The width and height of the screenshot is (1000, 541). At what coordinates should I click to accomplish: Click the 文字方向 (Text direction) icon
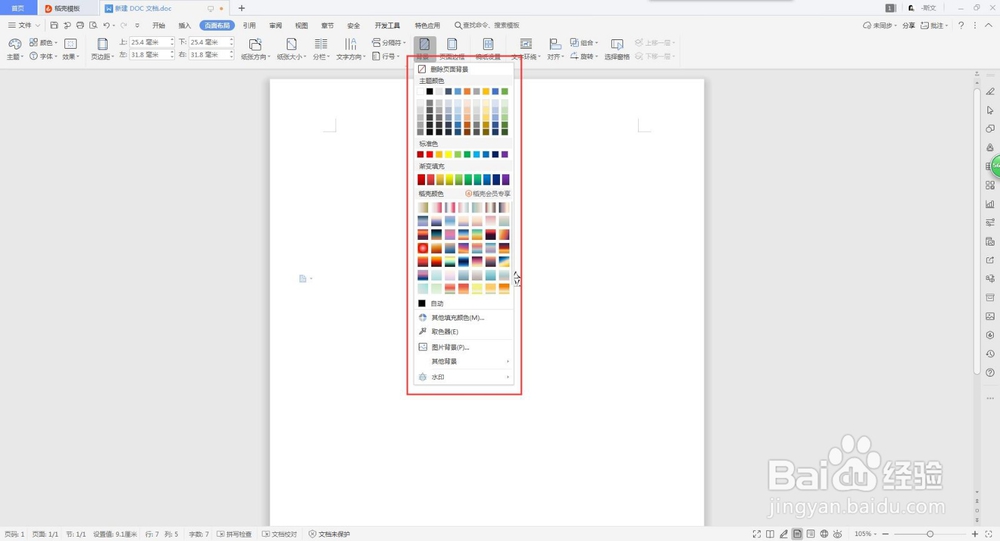[x=350, y=44]
